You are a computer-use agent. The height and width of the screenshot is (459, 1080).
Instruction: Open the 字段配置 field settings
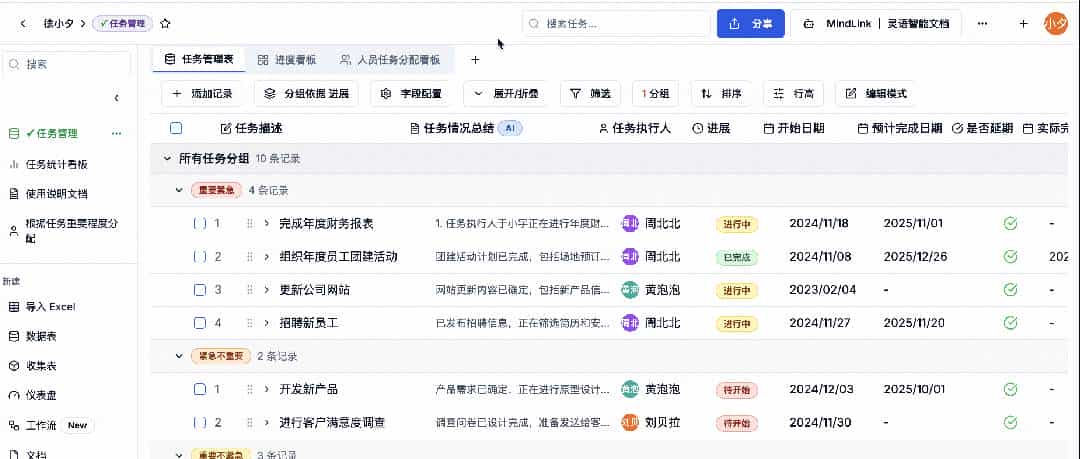(x=411, y=93)
